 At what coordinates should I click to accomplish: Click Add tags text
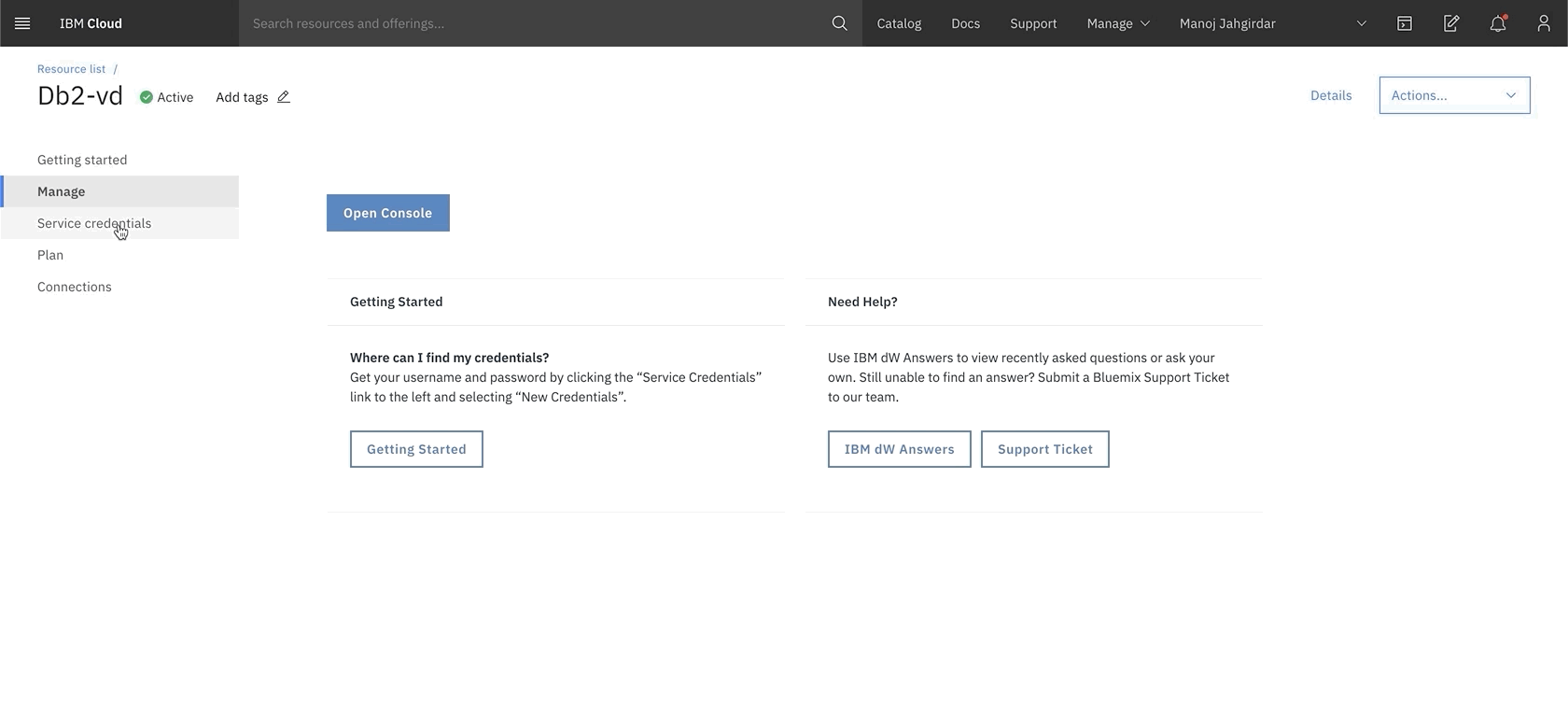(x=242, y=97)
